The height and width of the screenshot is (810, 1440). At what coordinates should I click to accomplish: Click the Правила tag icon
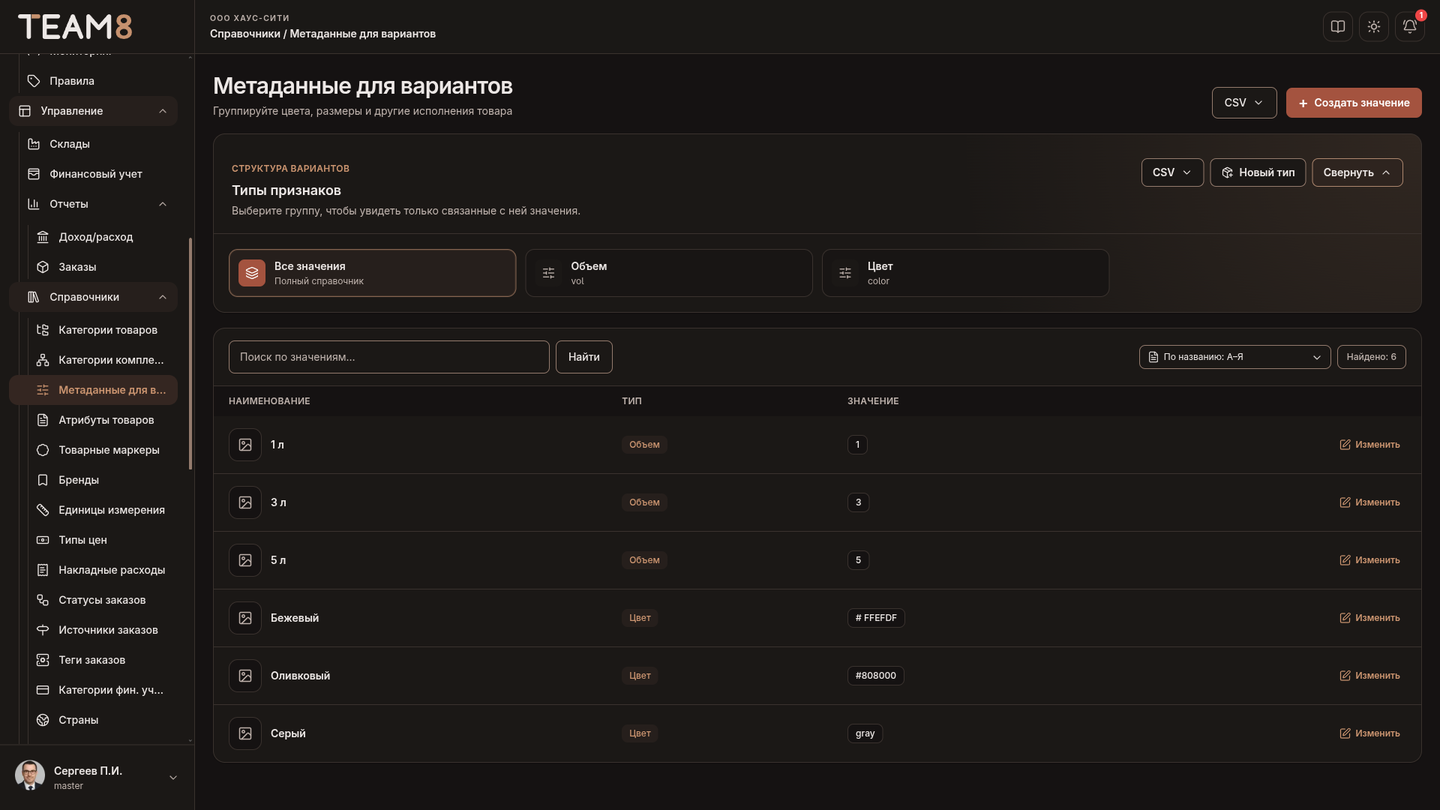(x=34, y=81)
